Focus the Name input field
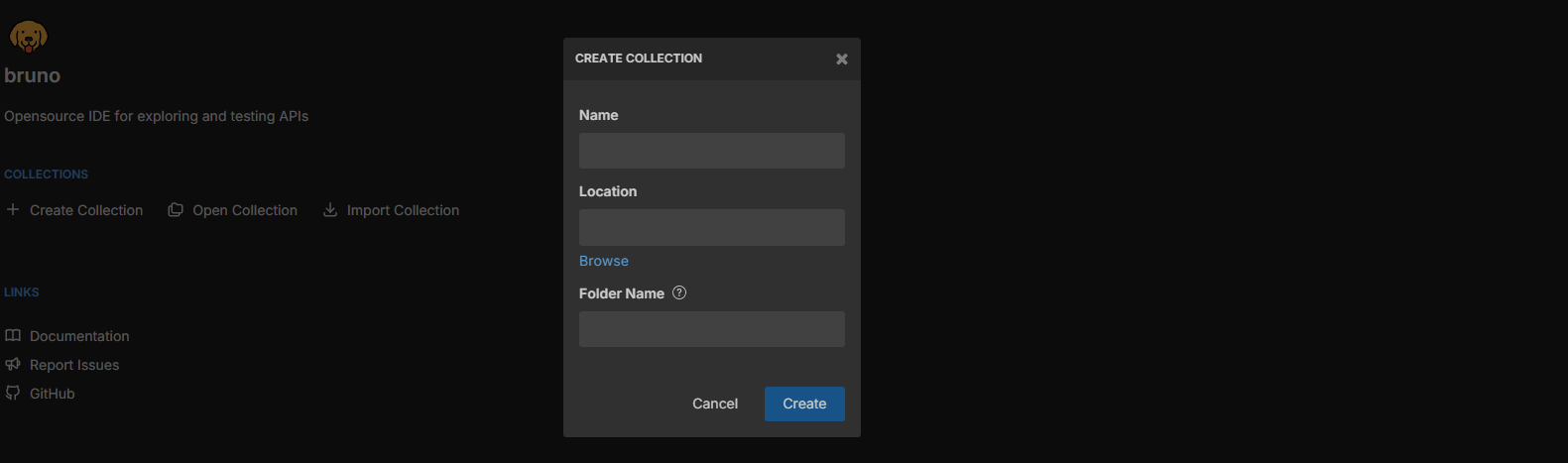This screenshot has height=463, width=1568. (712, 151)
